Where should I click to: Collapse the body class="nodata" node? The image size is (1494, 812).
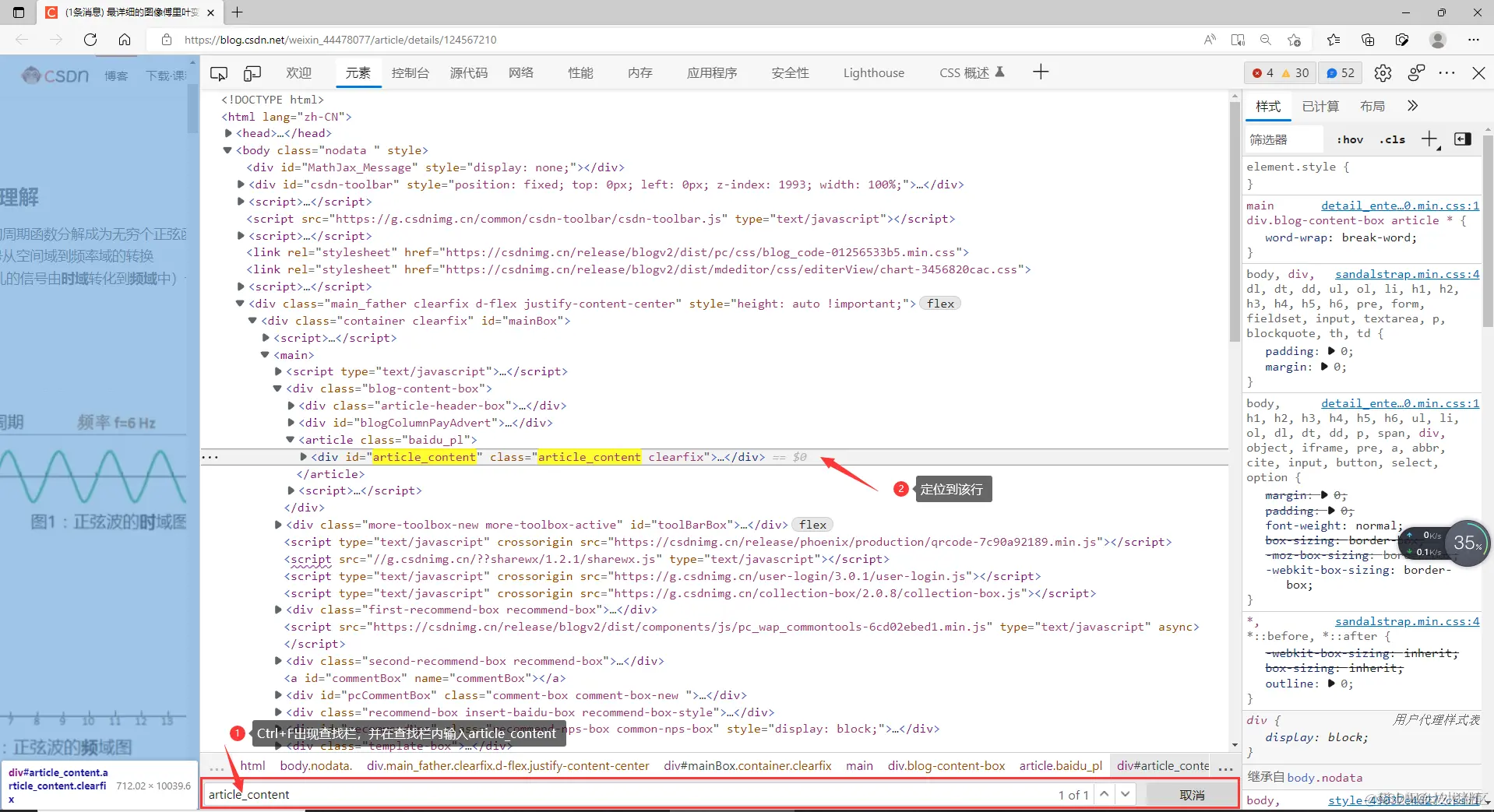click(x=227, y=150)
